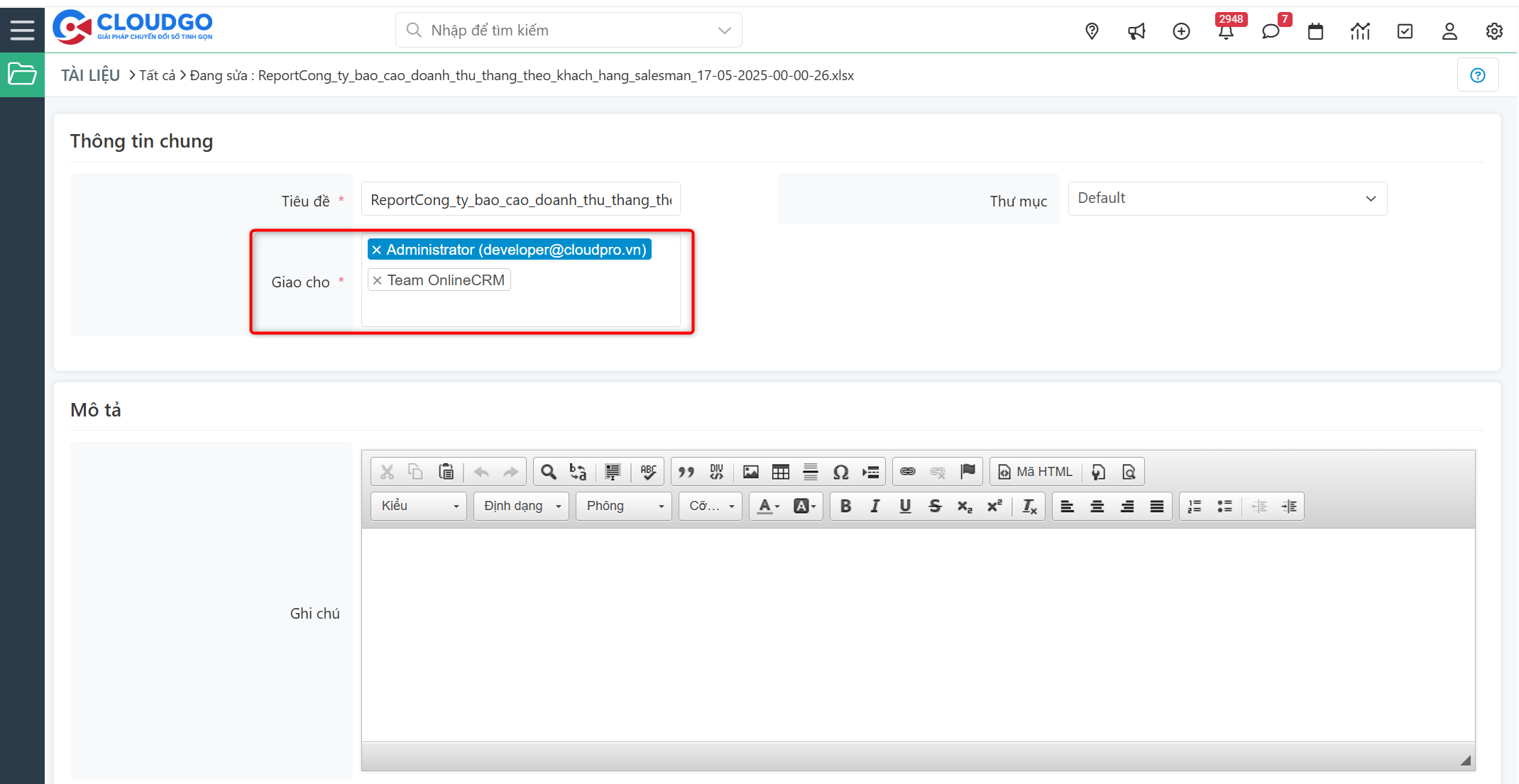
Task: Open the Kiểu style dropdown in the editor
Action: [x=418, y=506]
